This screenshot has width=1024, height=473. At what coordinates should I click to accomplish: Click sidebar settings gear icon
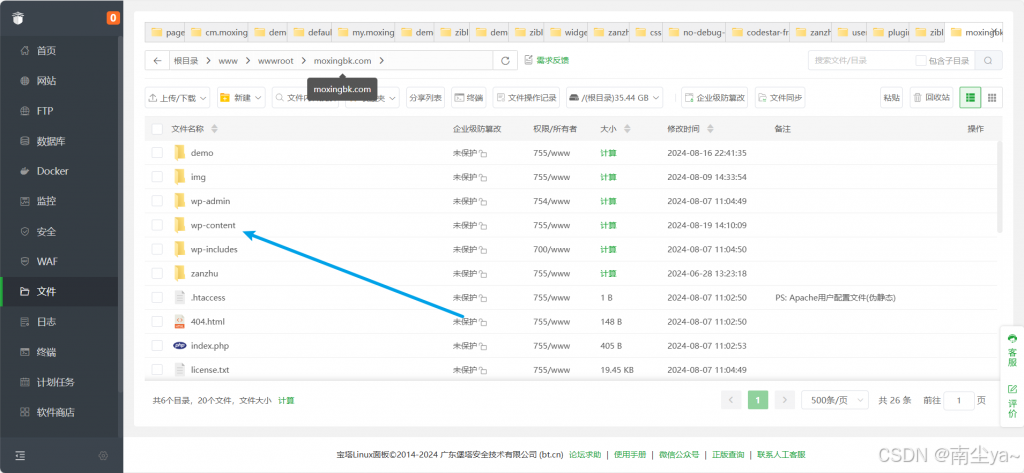pyautogui.click(x=103, y=456)
